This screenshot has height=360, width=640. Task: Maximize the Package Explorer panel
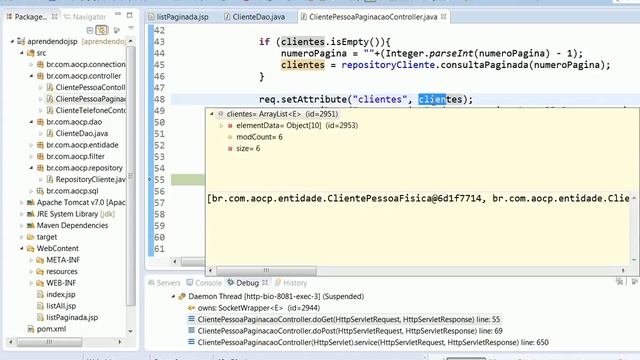click(129, 16)
